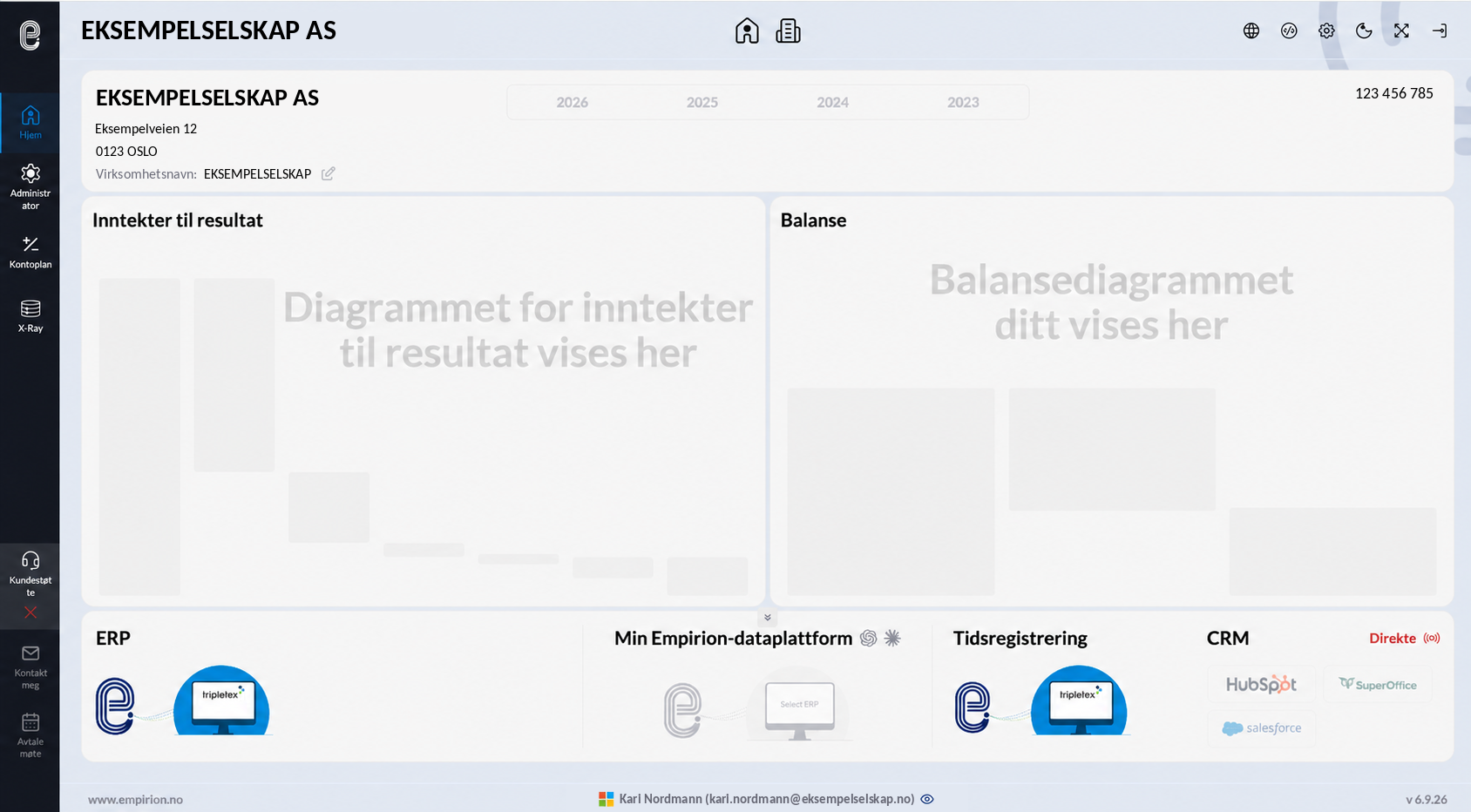Select the home building icon in header
1471x812 pixels.
point(747,31)
